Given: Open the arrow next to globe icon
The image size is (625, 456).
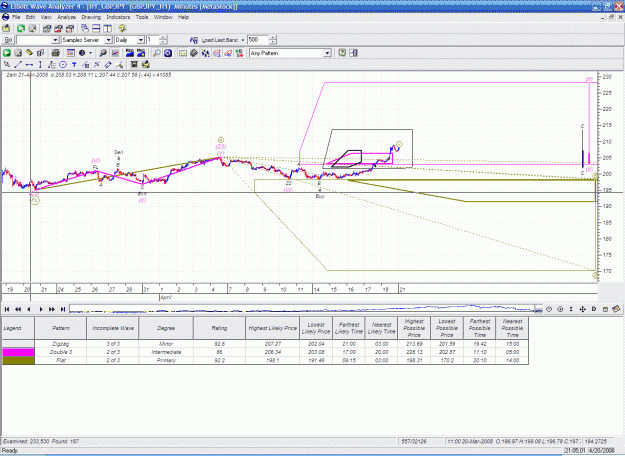Looking at the screenshot, I should click(91, 53).
